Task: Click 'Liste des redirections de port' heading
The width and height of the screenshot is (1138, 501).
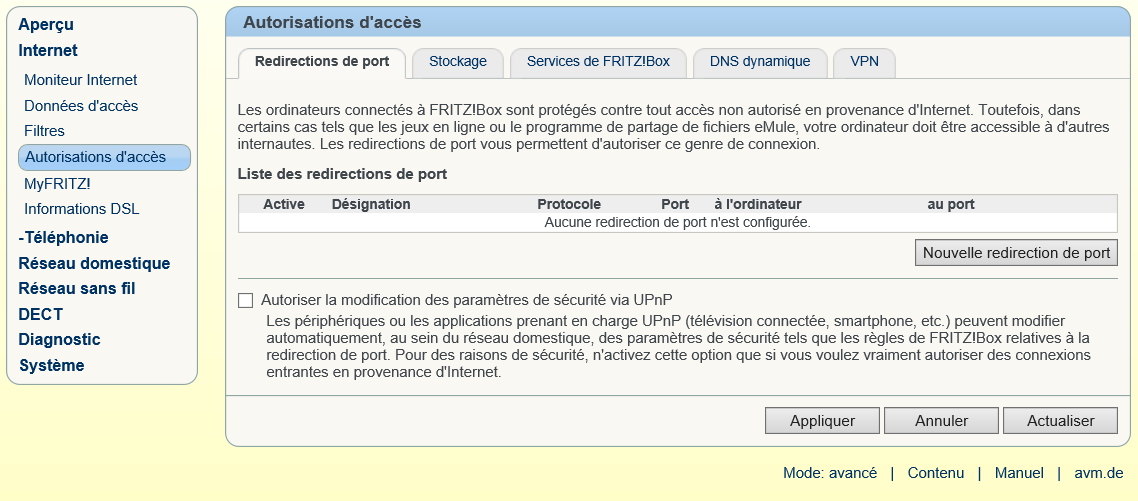Action: click(x=343, y=174)
